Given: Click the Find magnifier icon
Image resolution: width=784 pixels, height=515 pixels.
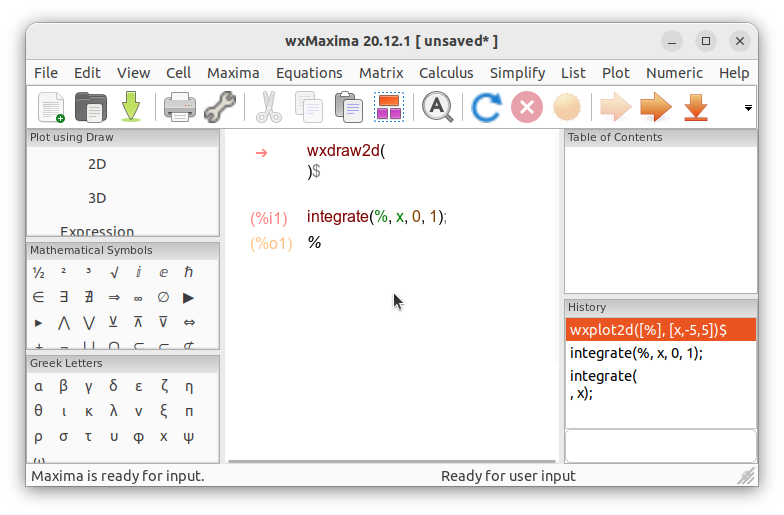Looking at the screenshot, I should (438, 107).
